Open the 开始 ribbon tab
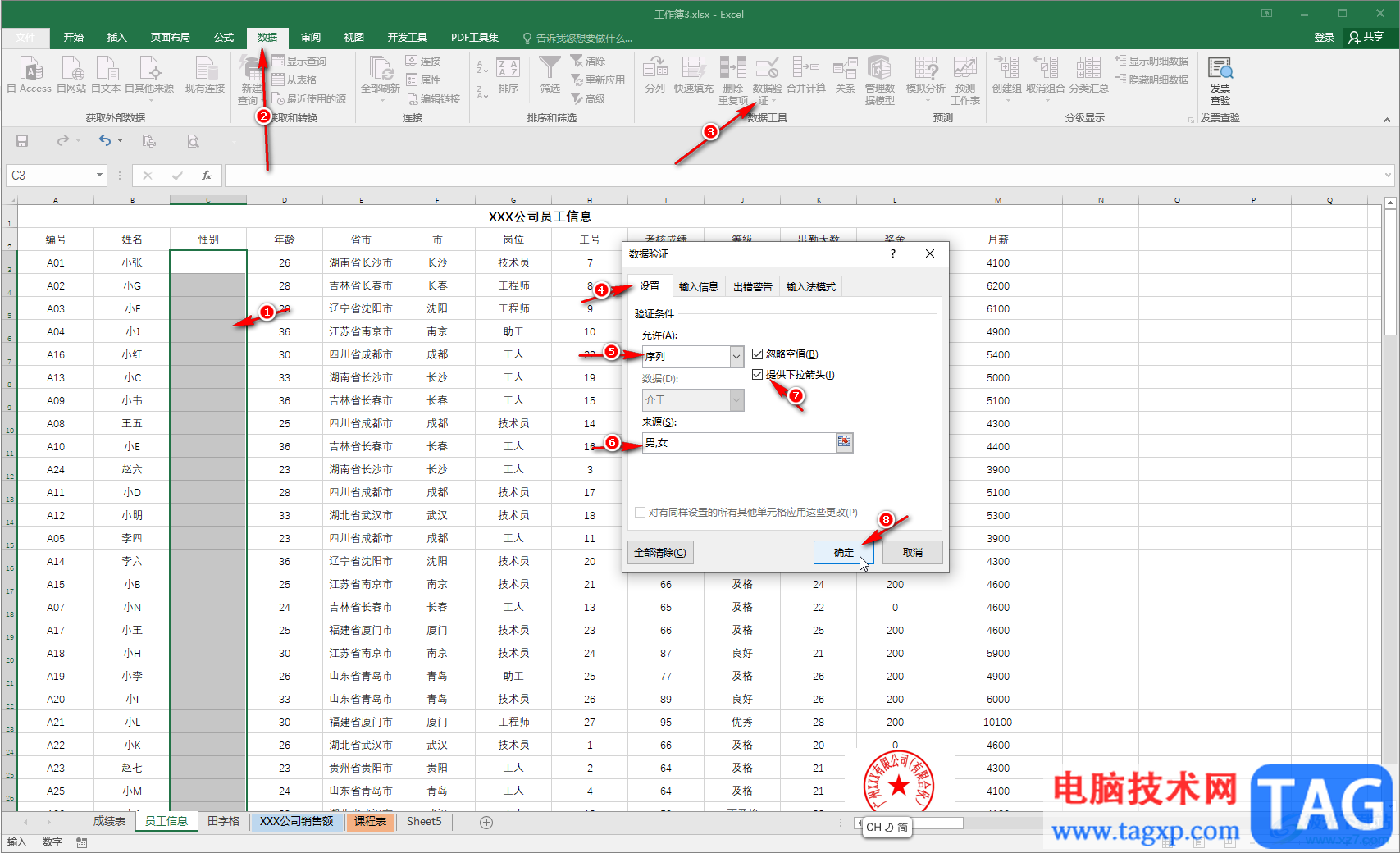Screen dimensions: 1400x853 click(x=74, y=38)
